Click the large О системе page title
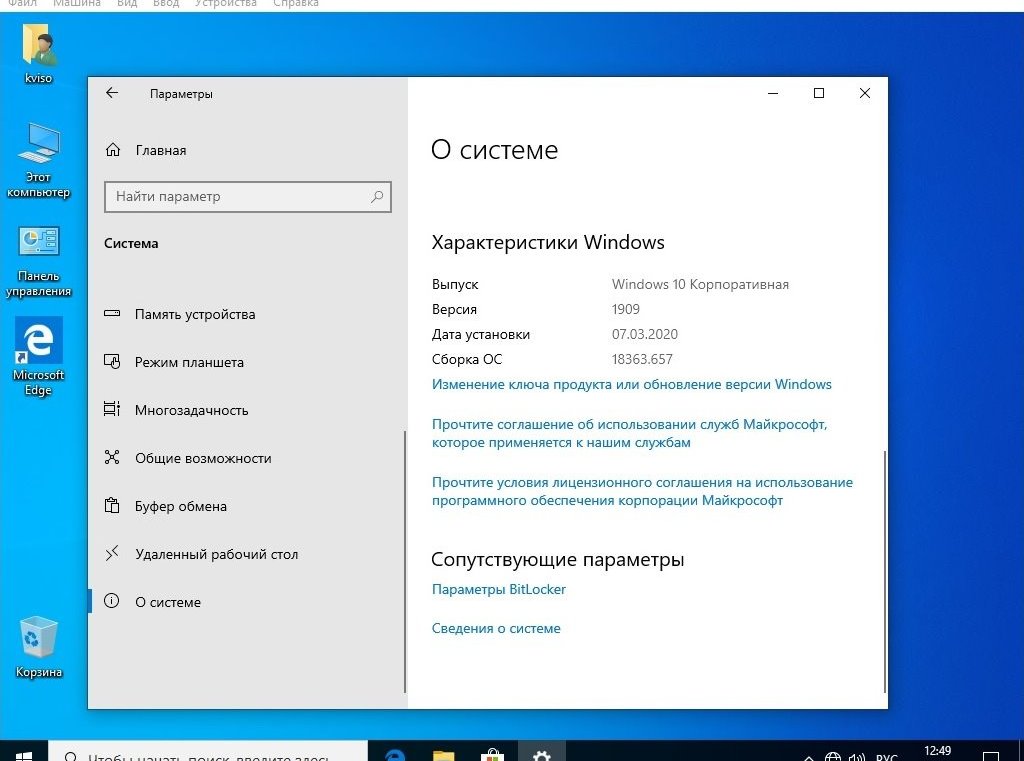Screen dimensions: 1024x761 pos(494,150)
